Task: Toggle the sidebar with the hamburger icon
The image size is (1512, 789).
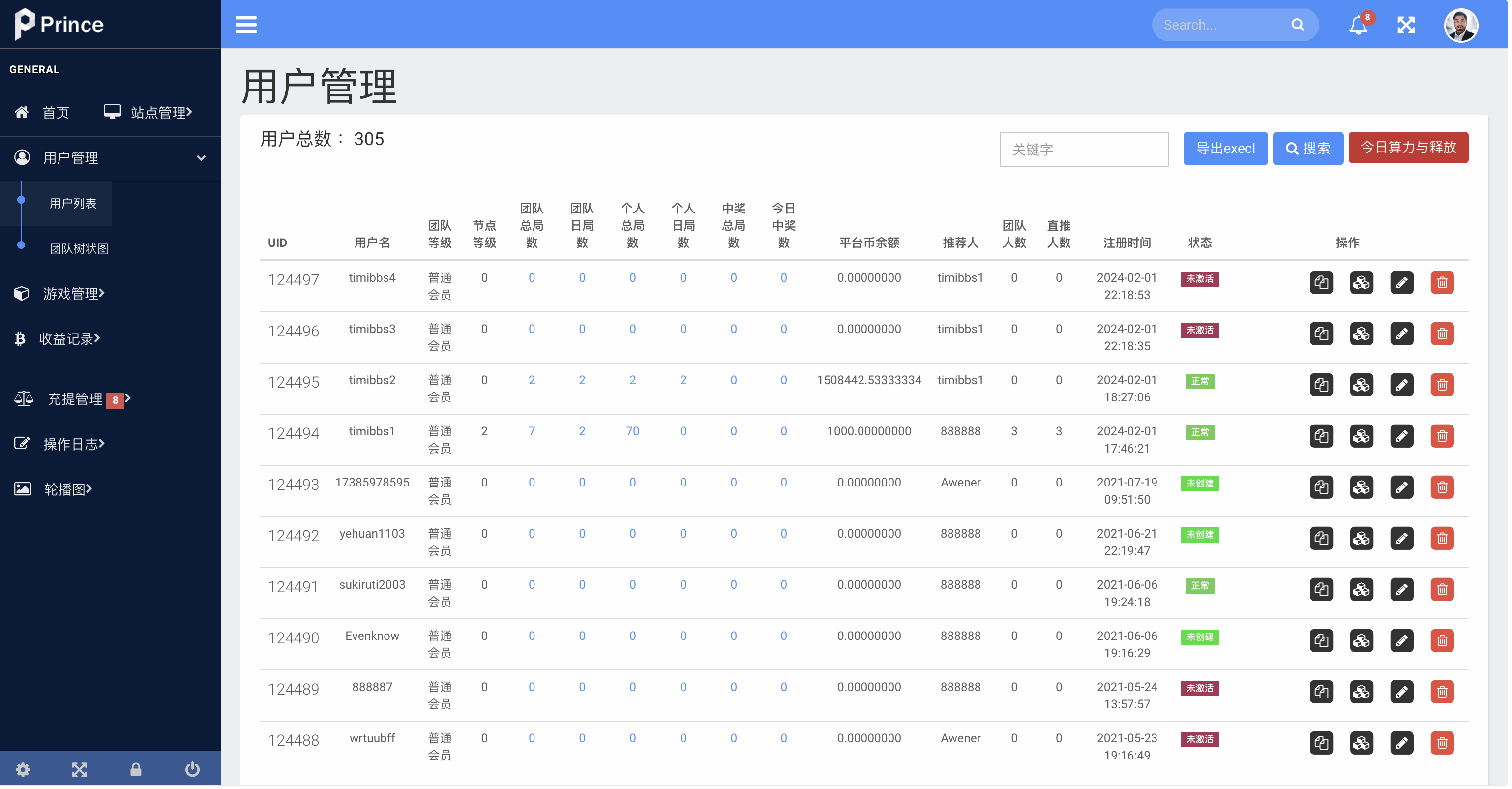Action: pos(246,25)
